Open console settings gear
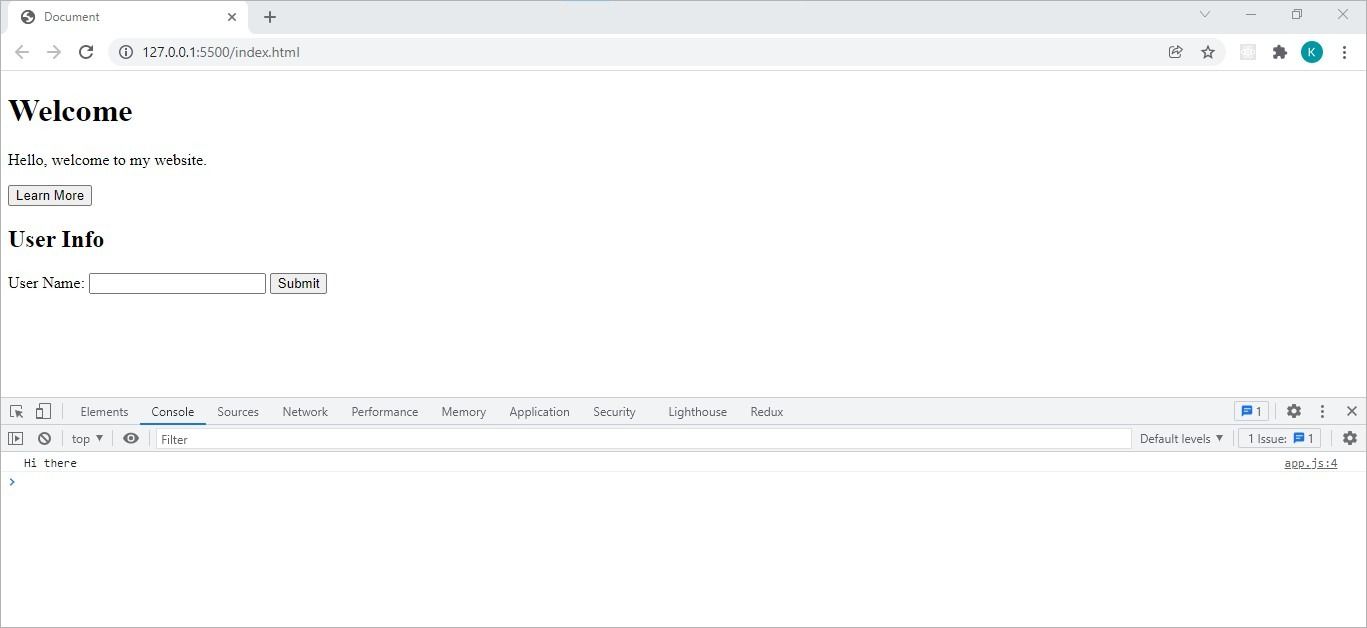This screenshot has height=628, width=1367. click(1350, 438)
